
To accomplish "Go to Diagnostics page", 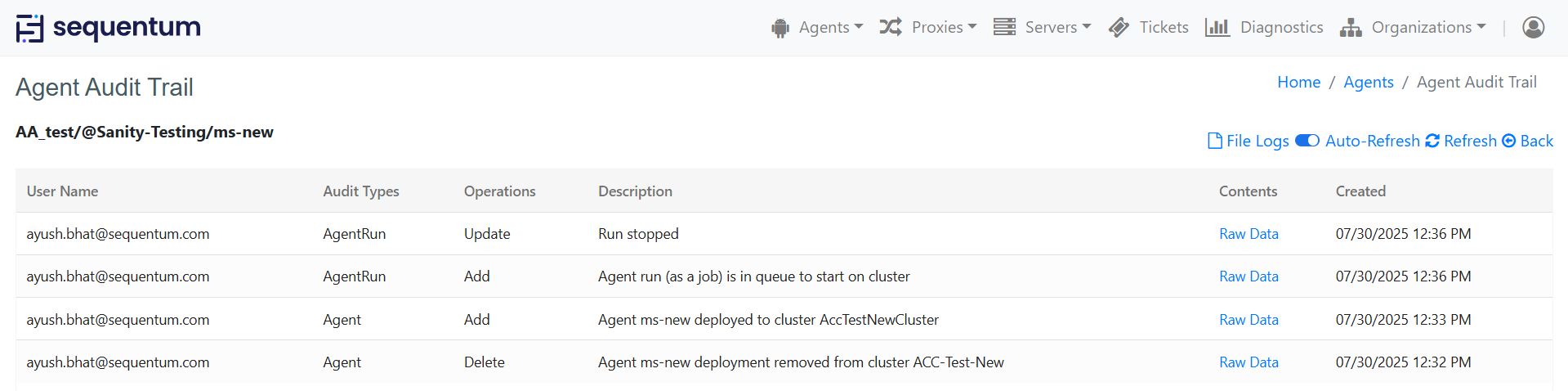I will pyautogui.click(x=1281, y=27).
